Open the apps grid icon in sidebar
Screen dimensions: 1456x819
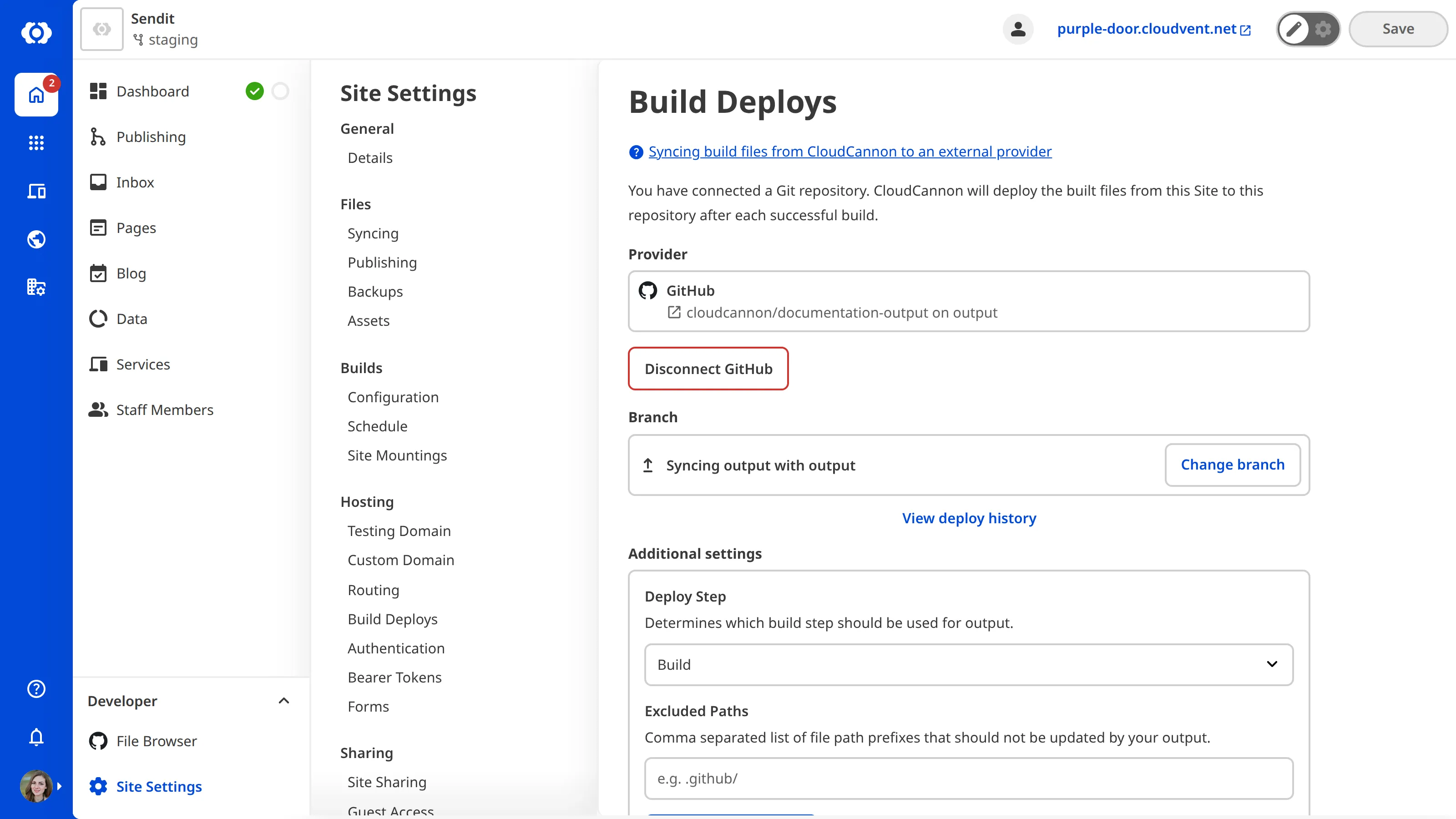(36, 142)
